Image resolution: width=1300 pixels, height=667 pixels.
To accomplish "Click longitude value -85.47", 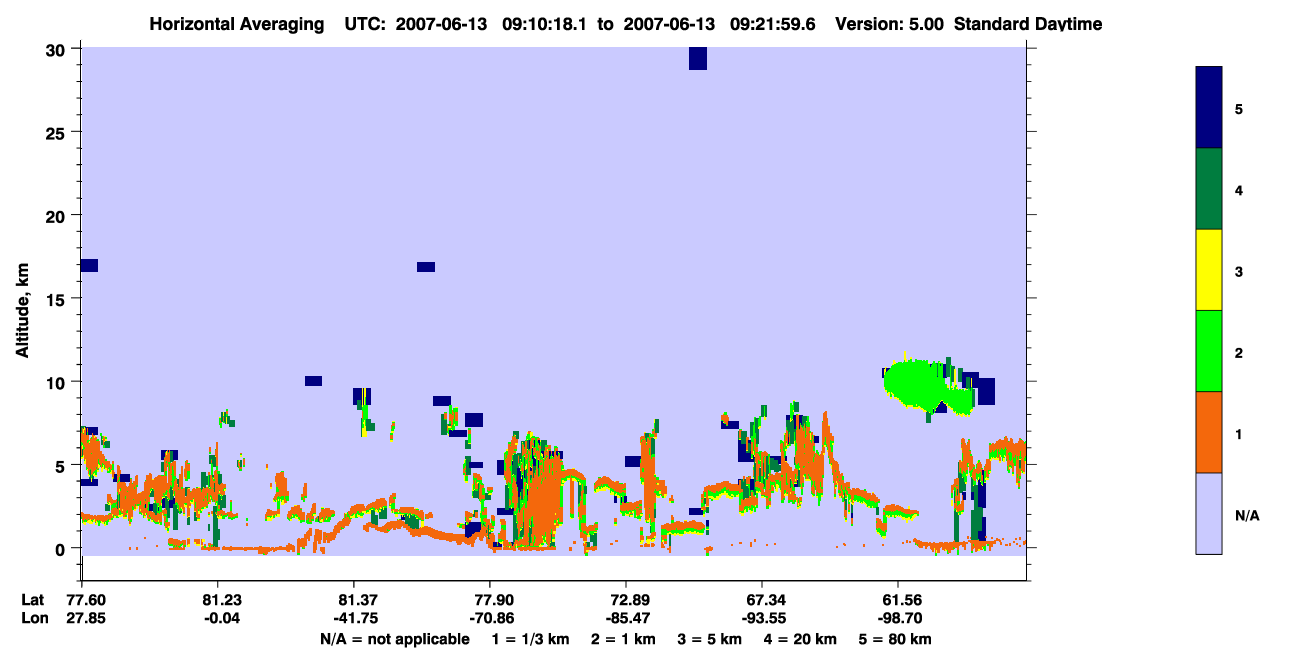I will tap(626, 618).
